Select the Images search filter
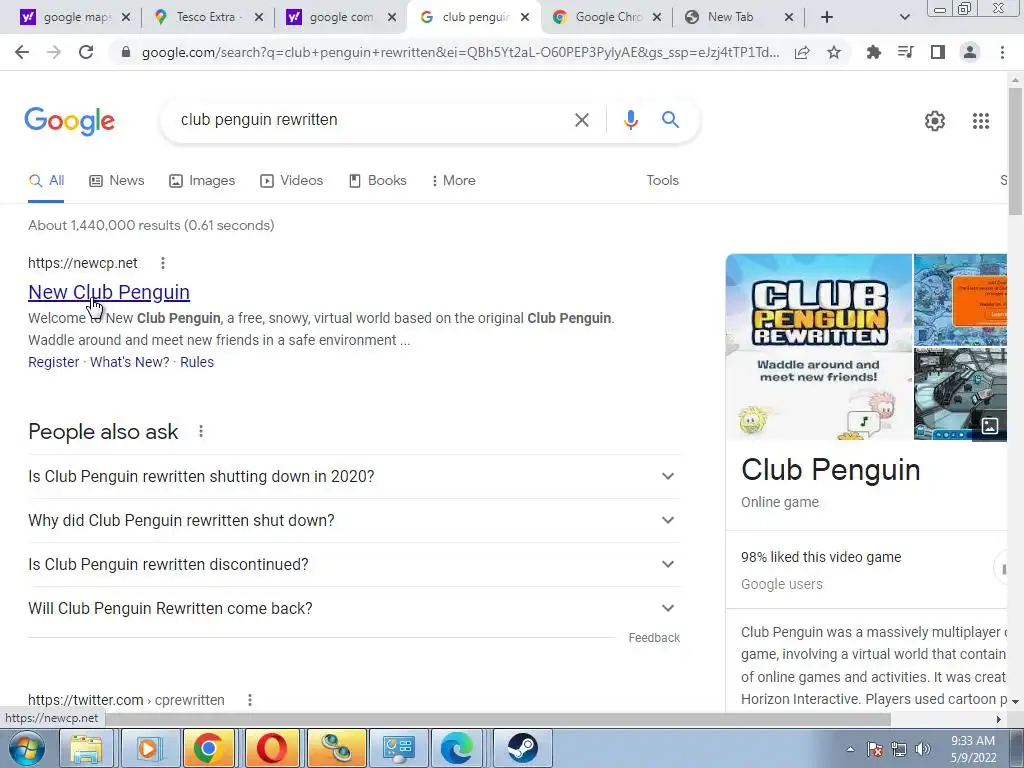This screenshot has width=1024, height=768. tap(202, 180)
